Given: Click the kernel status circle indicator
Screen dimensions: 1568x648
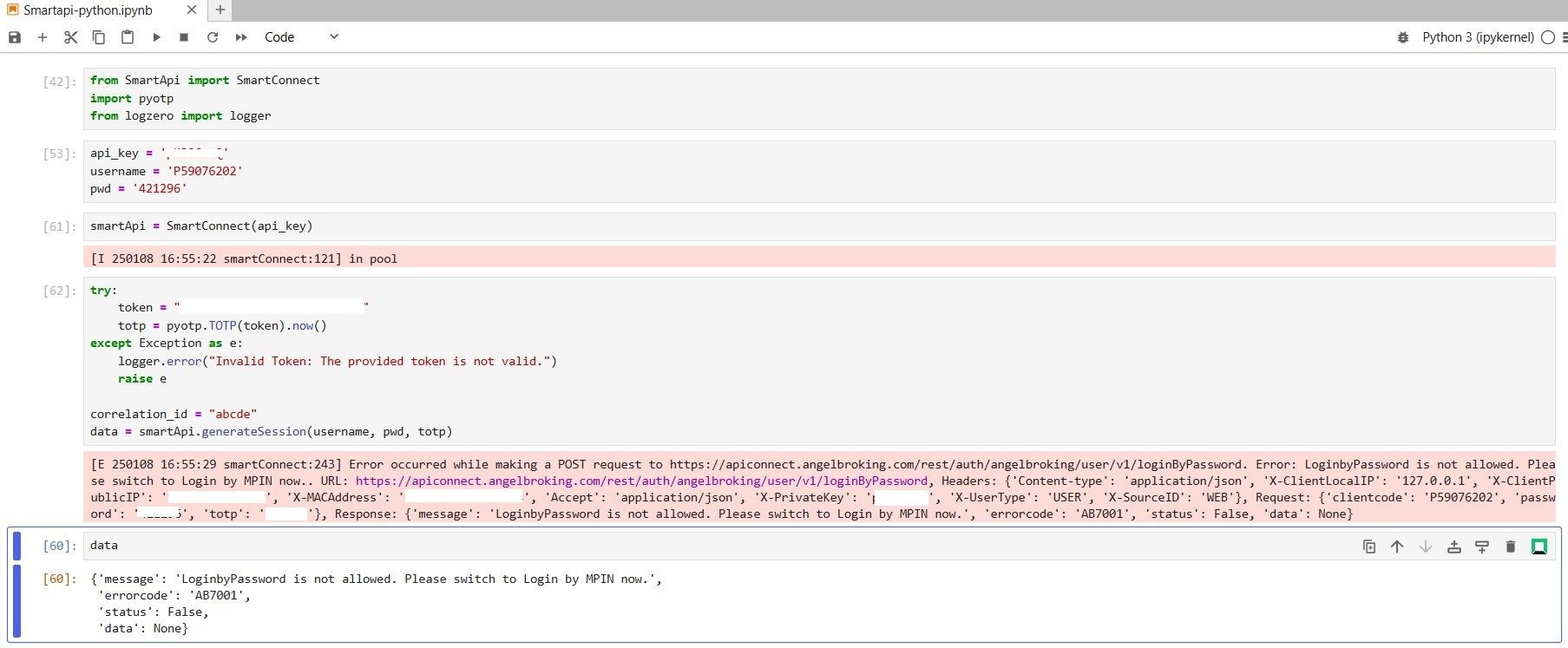Looking at the screenshot, I should [1547, 37].
